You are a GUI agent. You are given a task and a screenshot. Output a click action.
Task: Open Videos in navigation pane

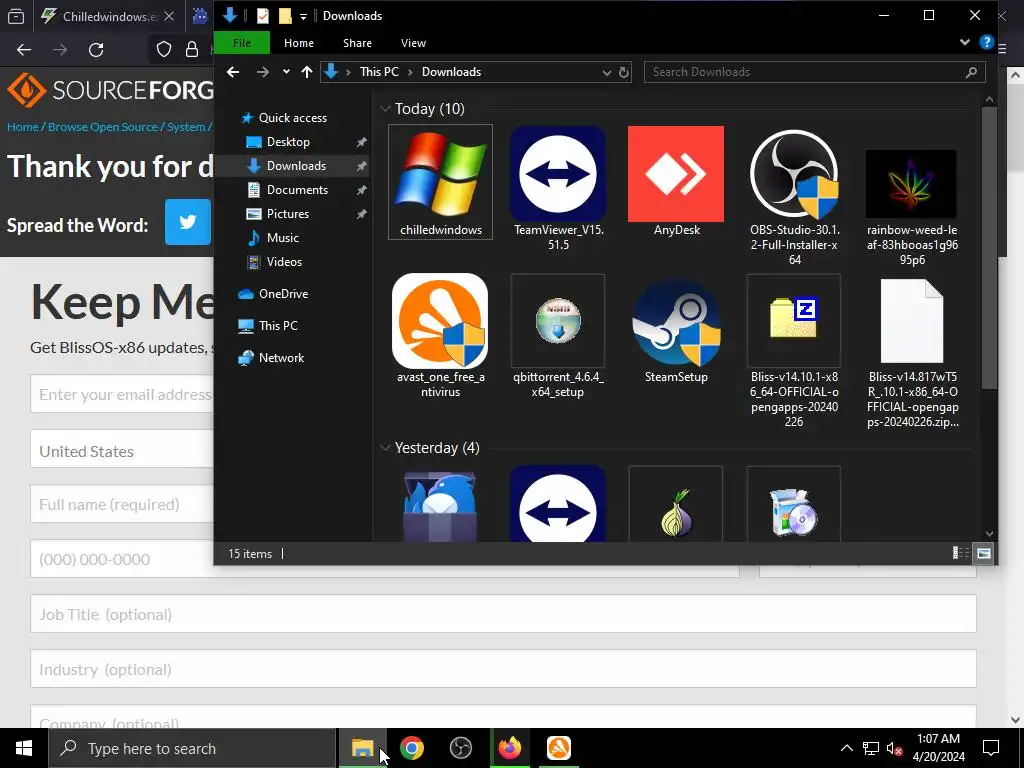point(284,262)
